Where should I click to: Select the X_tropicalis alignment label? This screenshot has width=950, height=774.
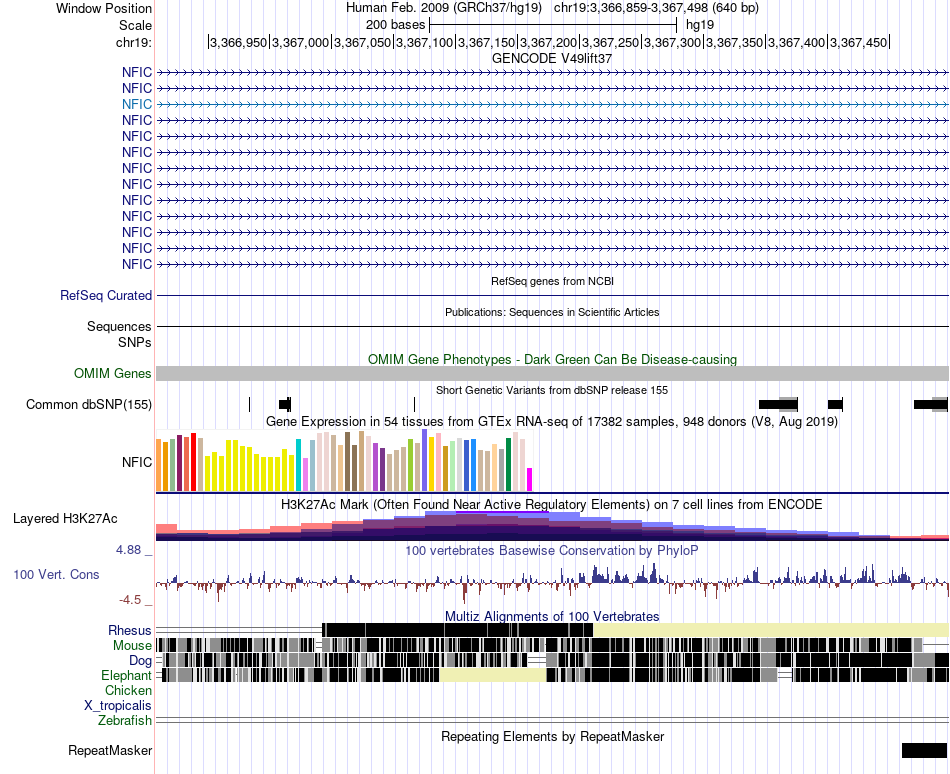pyautogui.click(x=118, y=706)
